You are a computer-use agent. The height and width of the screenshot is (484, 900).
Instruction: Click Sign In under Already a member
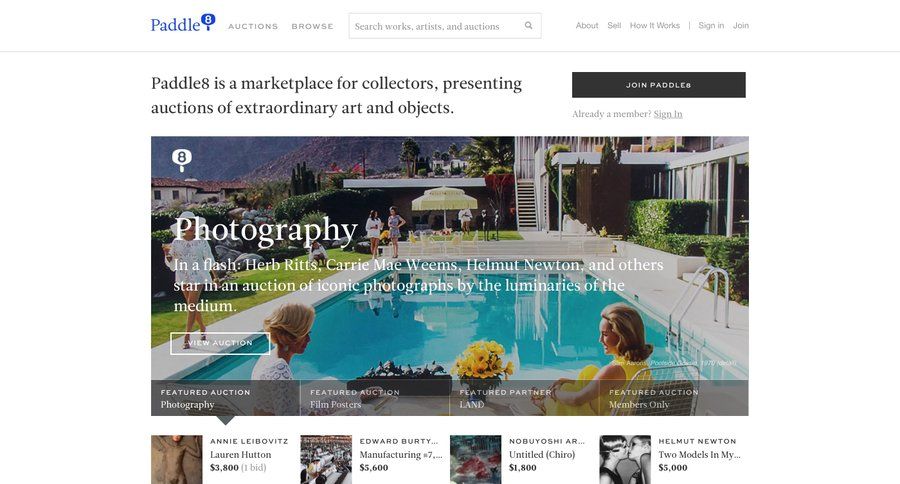click(668, 114)
